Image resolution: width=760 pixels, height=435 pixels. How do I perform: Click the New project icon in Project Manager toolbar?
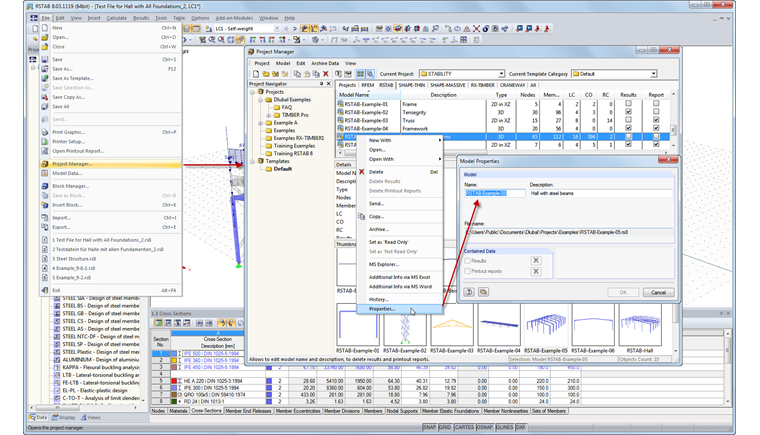tap(255, 74)
